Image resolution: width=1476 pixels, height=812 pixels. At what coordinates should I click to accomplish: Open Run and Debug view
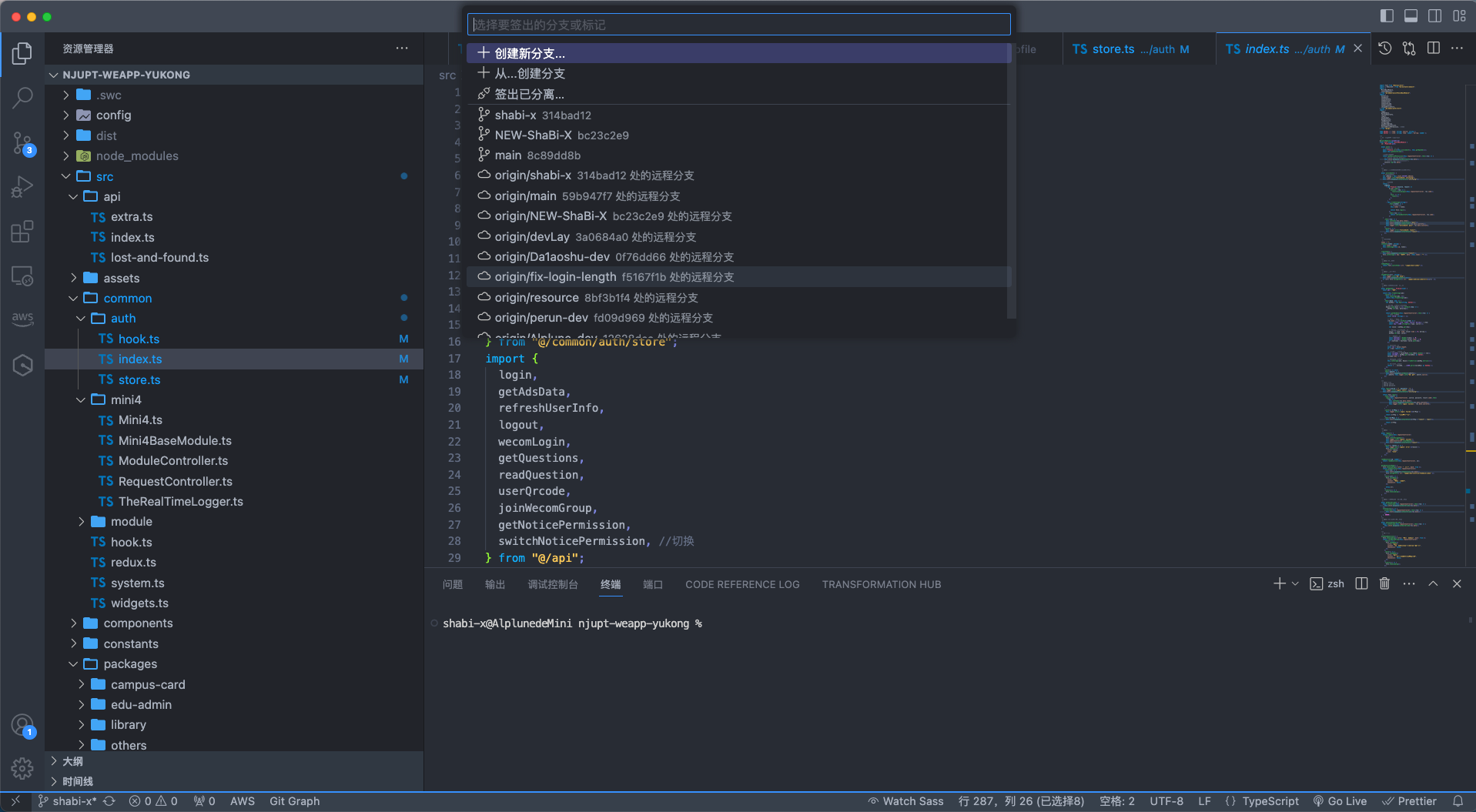click(x=22, y=187)
